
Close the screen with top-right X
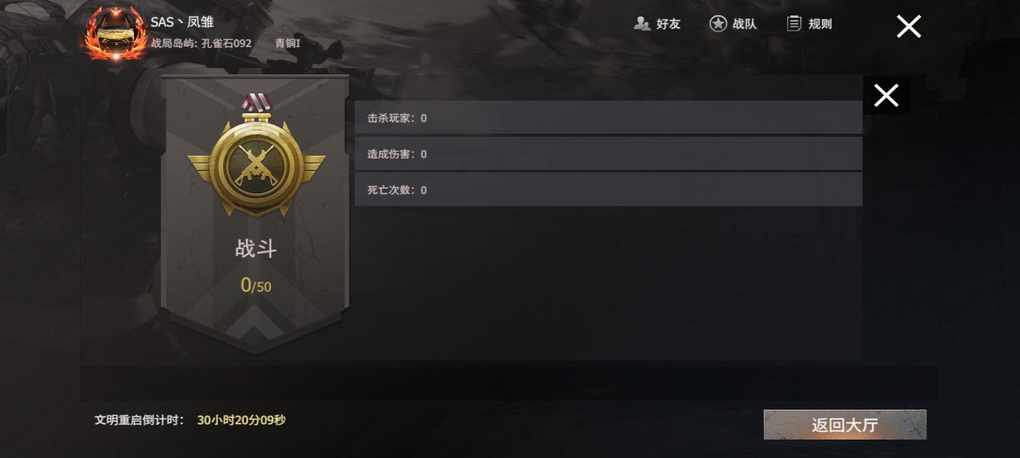click(x=909, y=27)
